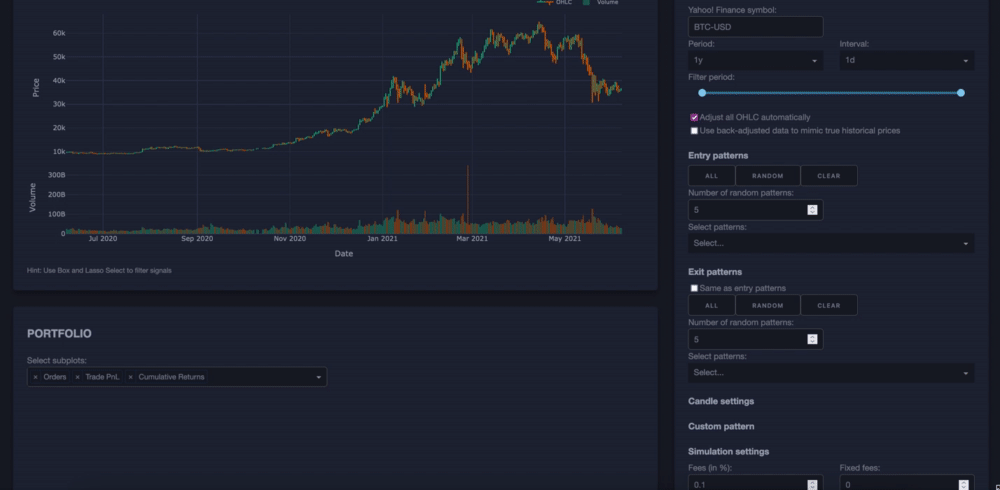
Task: Open Entry patterns Select patterns dropdown
Action: coord(831,243)
